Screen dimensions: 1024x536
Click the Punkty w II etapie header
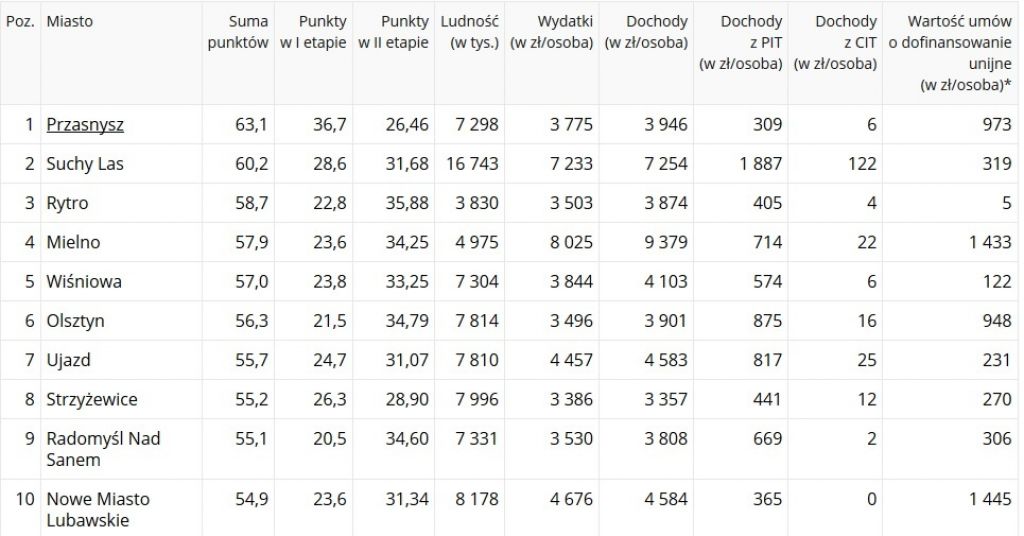(x=392, y=32)
